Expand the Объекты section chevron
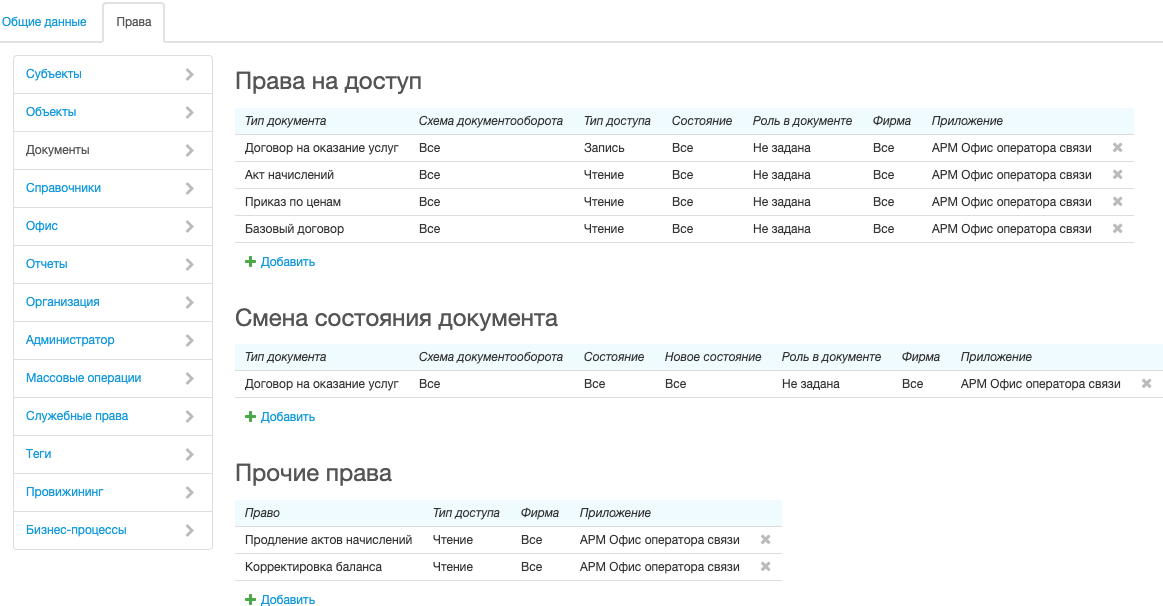Image resolution: width=1163 pixels, height=606 pixels. (x=189, y=112)
